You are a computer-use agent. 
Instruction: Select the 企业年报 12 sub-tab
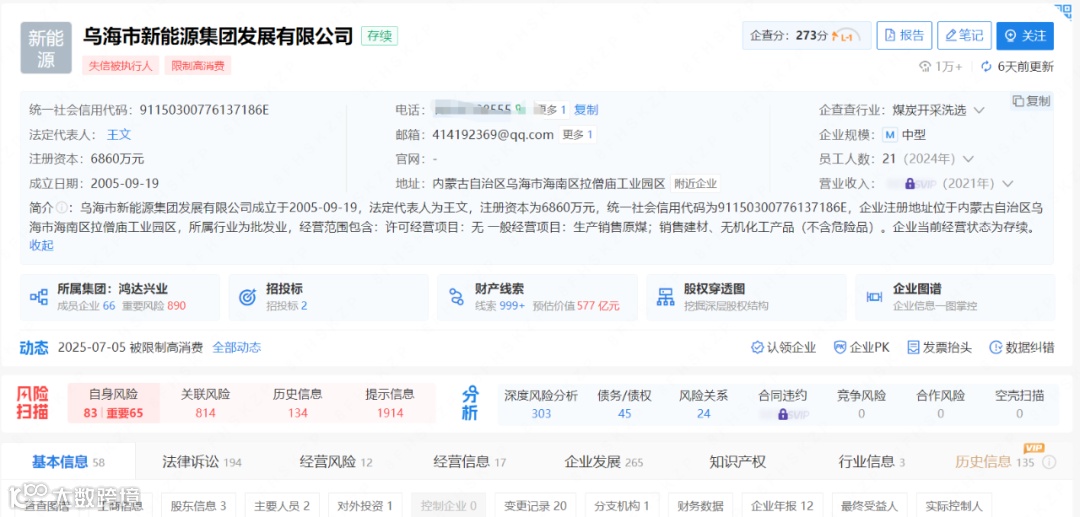click(x=782, y=506)
